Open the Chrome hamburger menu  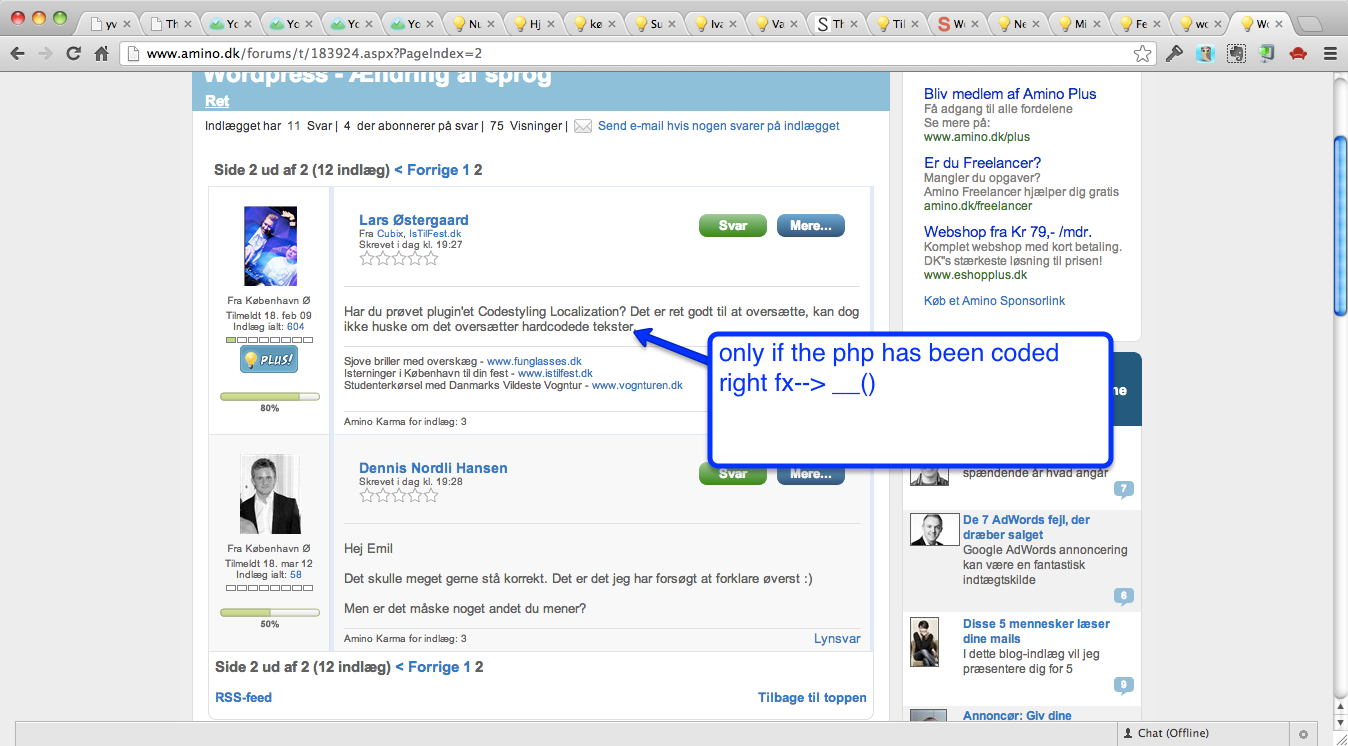1330,54
